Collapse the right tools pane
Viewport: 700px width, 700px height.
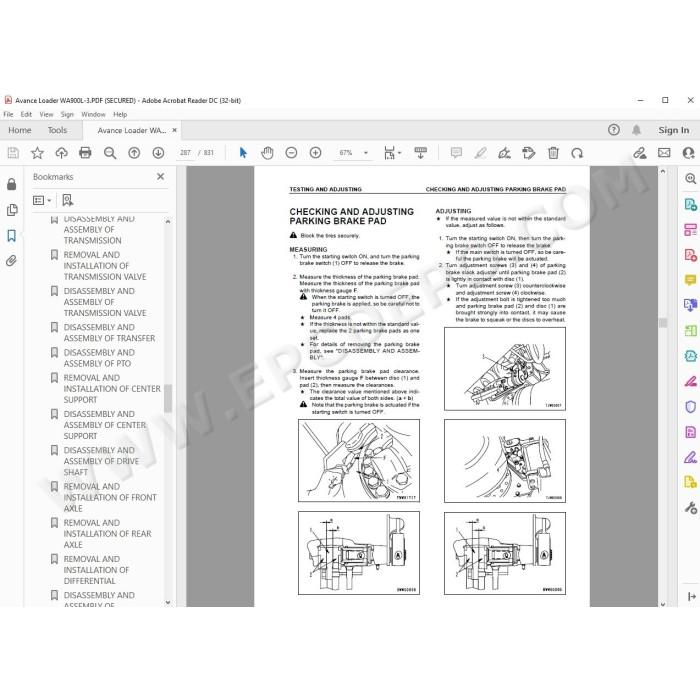(x=692, y=596)
